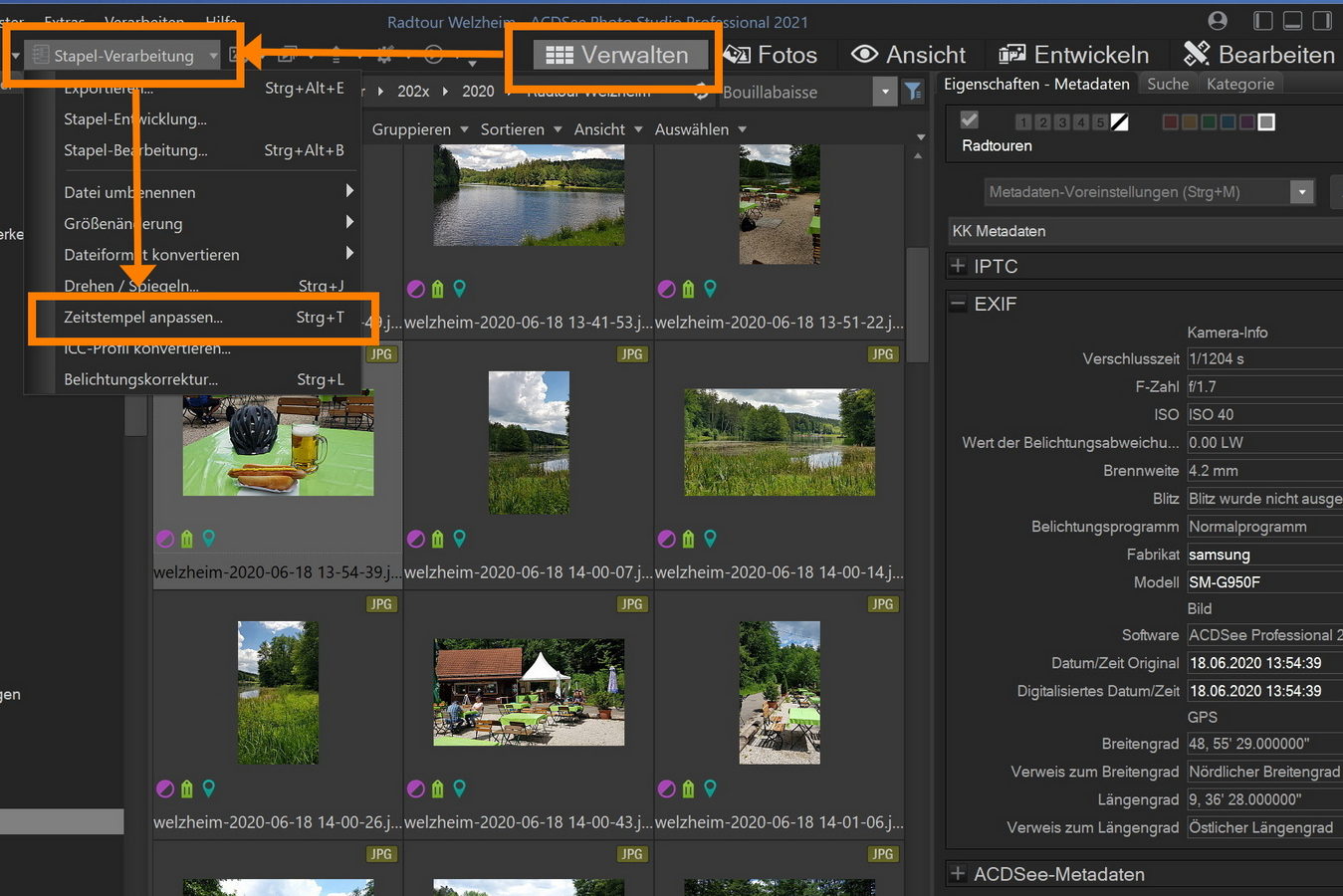Viewport: 1343px width, 896px height.
Task: Click purple edited icon on welzheim 14-01-06
Action: pos(667,788)
